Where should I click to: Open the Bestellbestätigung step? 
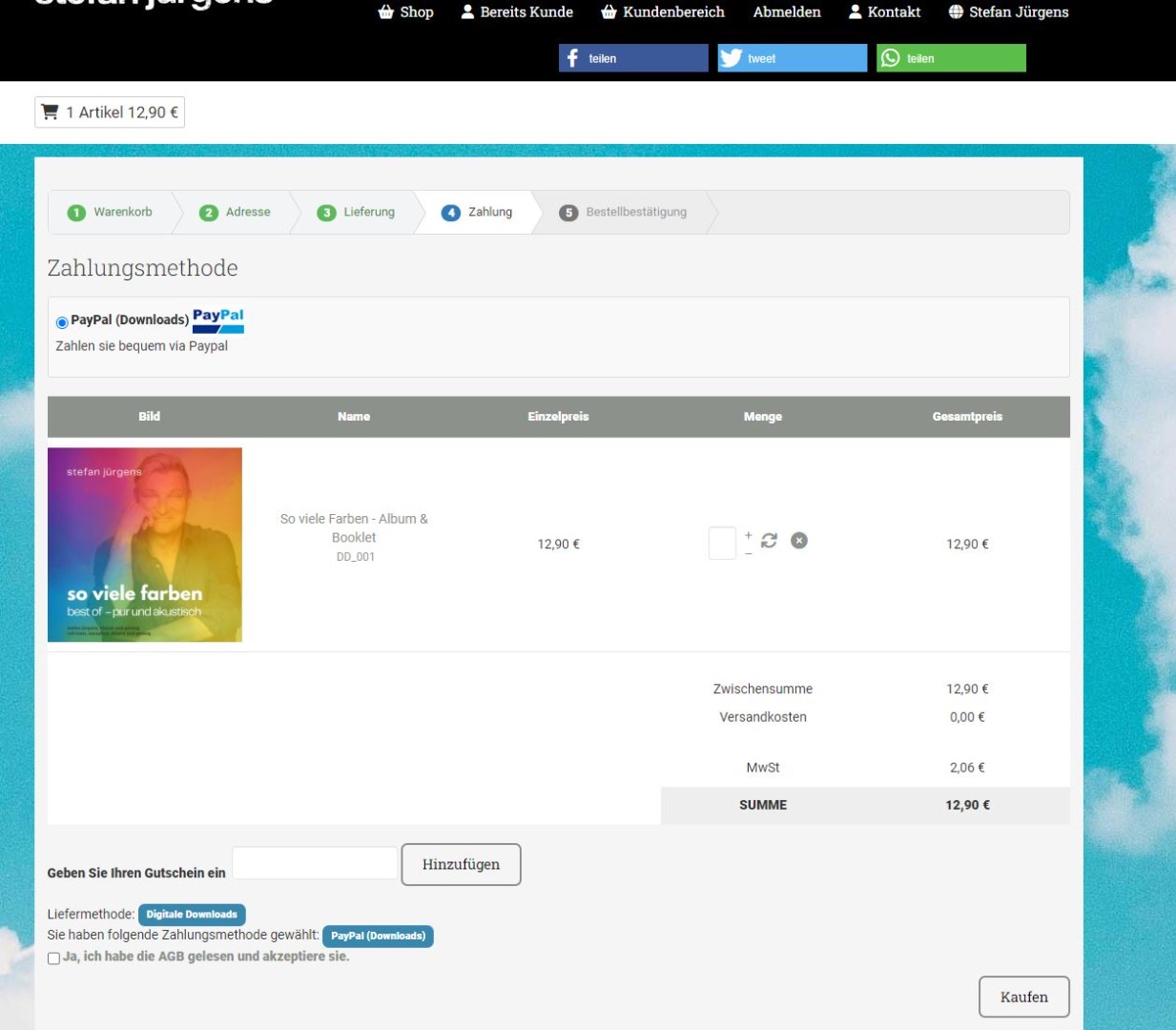click(x=624, y=213)
